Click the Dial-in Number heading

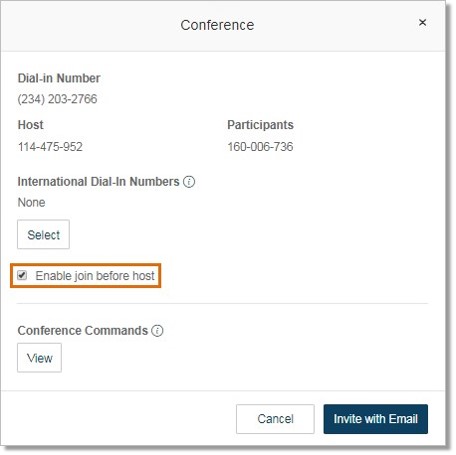point(59,78)
